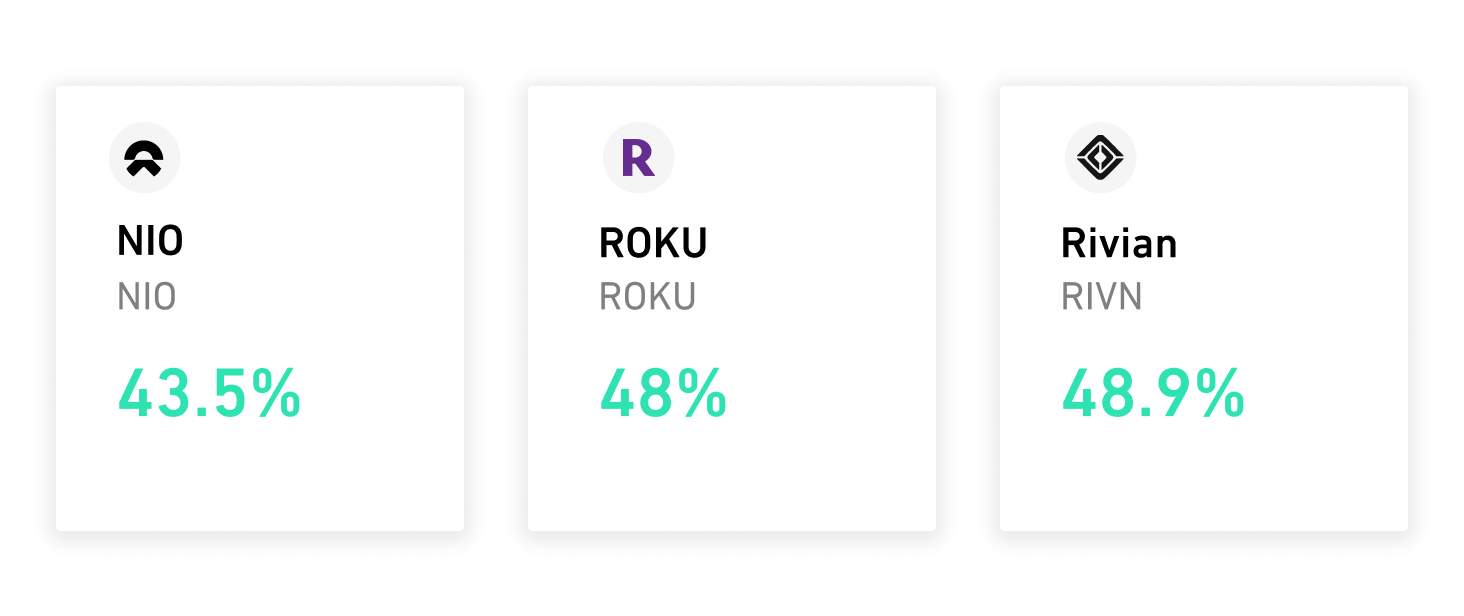The image size is (1464, 616).
Task: Click the Rivian diamond logo
Action: pos(1100,157)
